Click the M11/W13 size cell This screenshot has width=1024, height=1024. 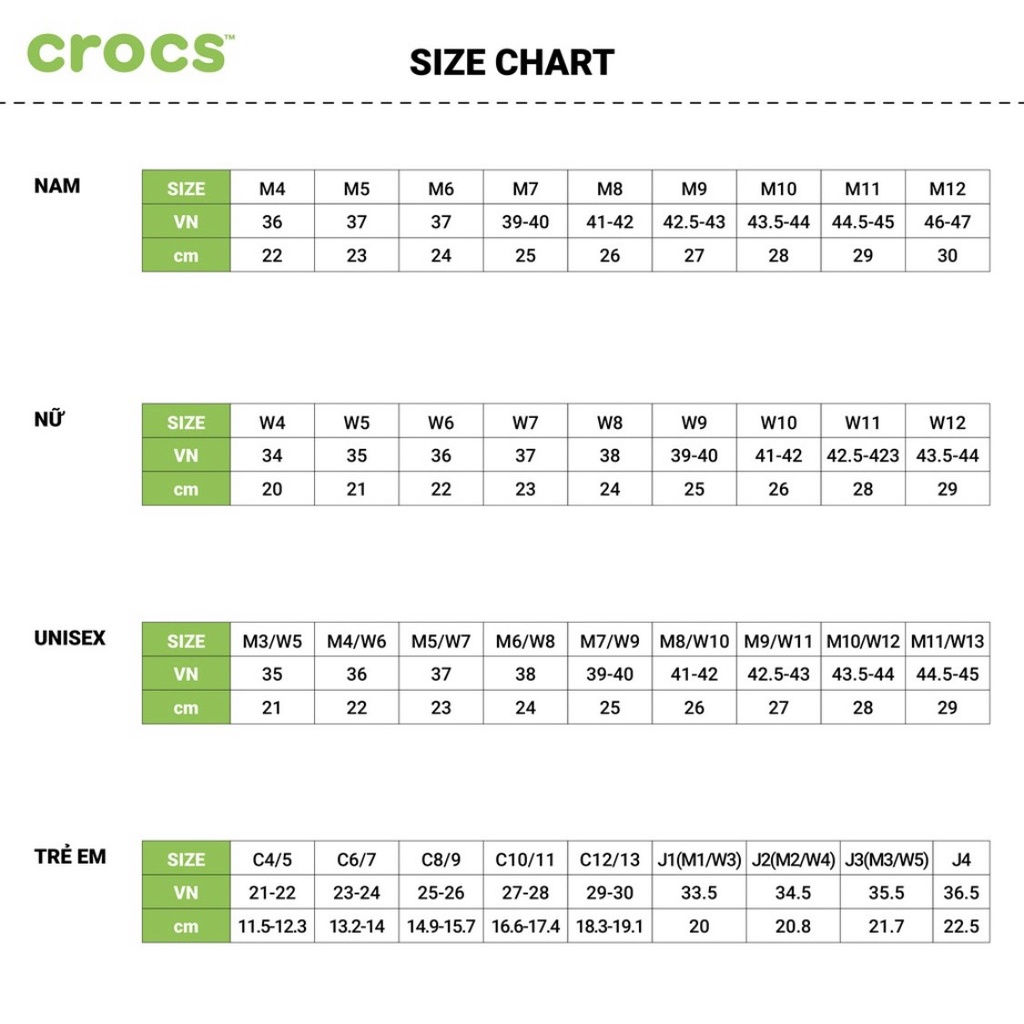pos(947,641)
